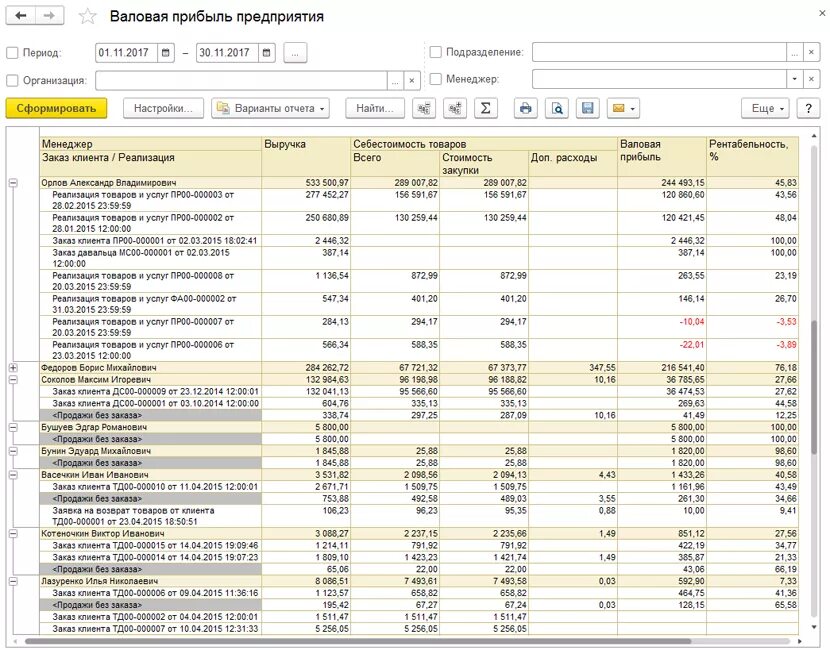Collapse the Бушуев Эдгар Романович group
Image resolution: width=830 pixels, height=650 pixels.
13,427
